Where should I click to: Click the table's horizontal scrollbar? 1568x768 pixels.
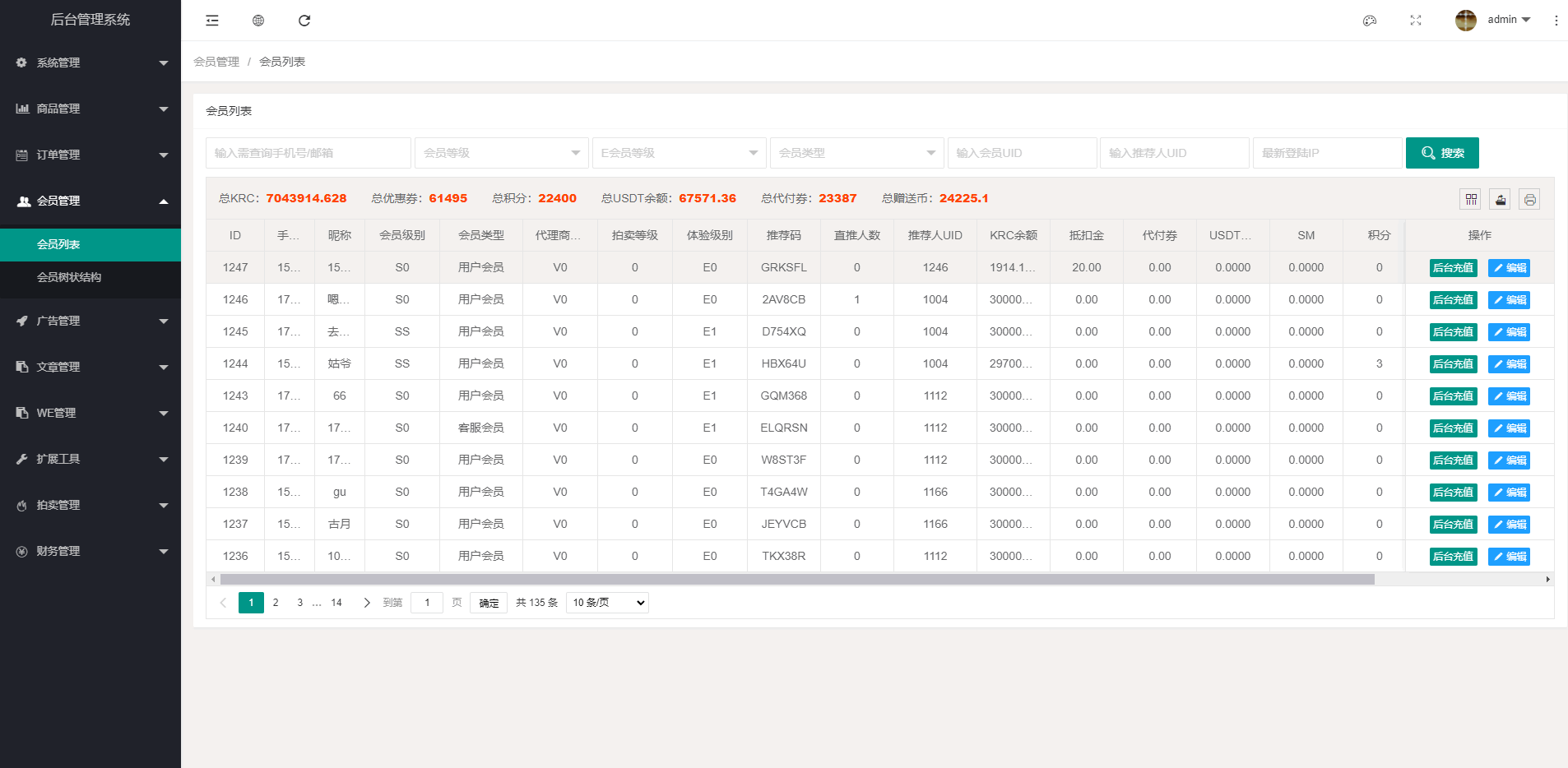pyautogui.click(x=796, y=580)
